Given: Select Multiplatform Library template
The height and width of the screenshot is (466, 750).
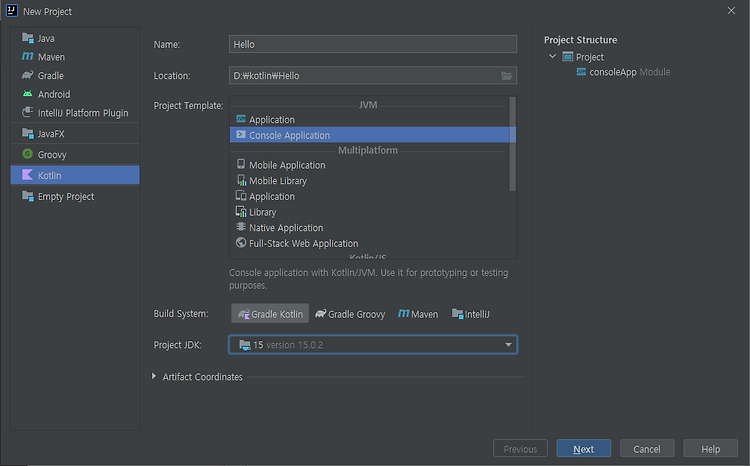Looking at the screenshot, I should (370, 212).
